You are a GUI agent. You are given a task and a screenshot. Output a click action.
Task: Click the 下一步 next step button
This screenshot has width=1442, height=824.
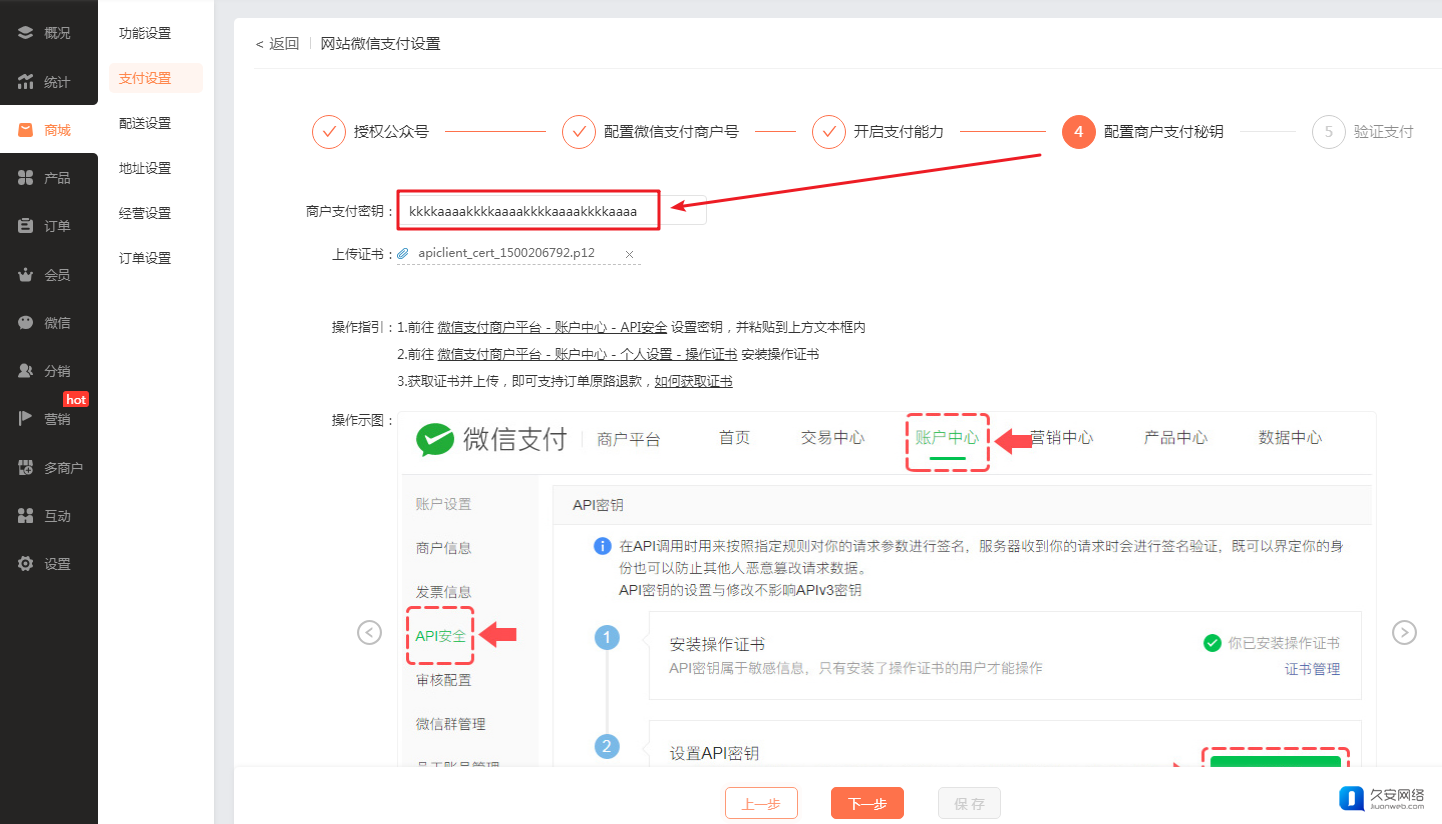tap(867, 803)
